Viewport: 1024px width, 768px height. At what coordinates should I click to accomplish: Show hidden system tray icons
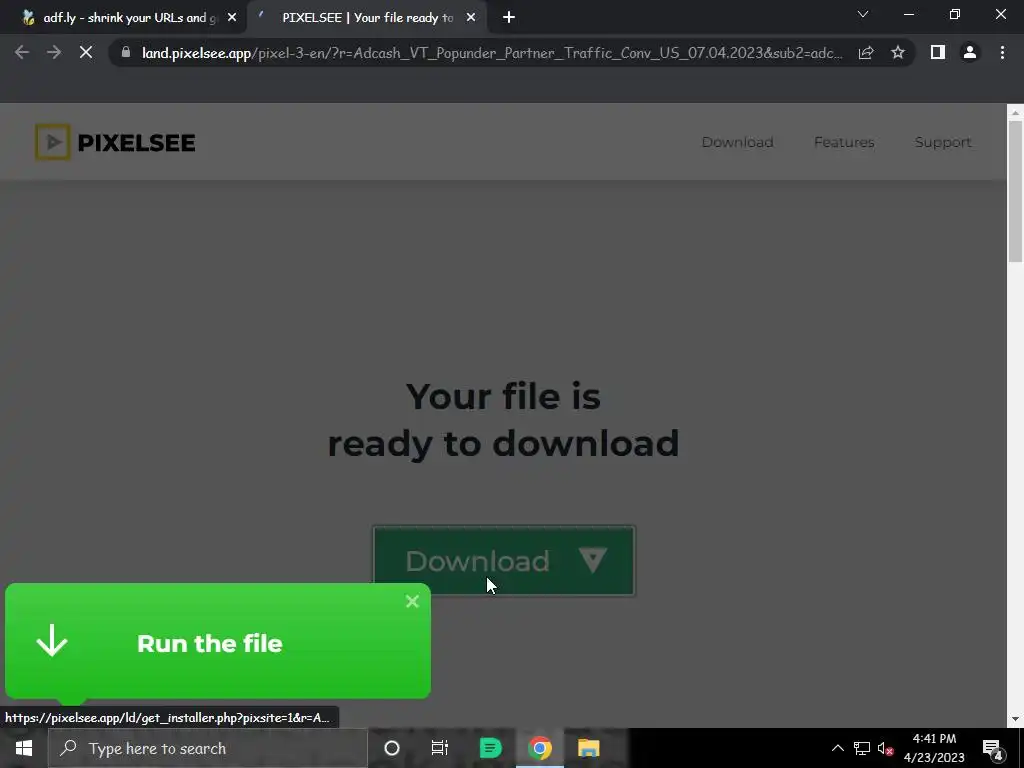tap(837, 748)
